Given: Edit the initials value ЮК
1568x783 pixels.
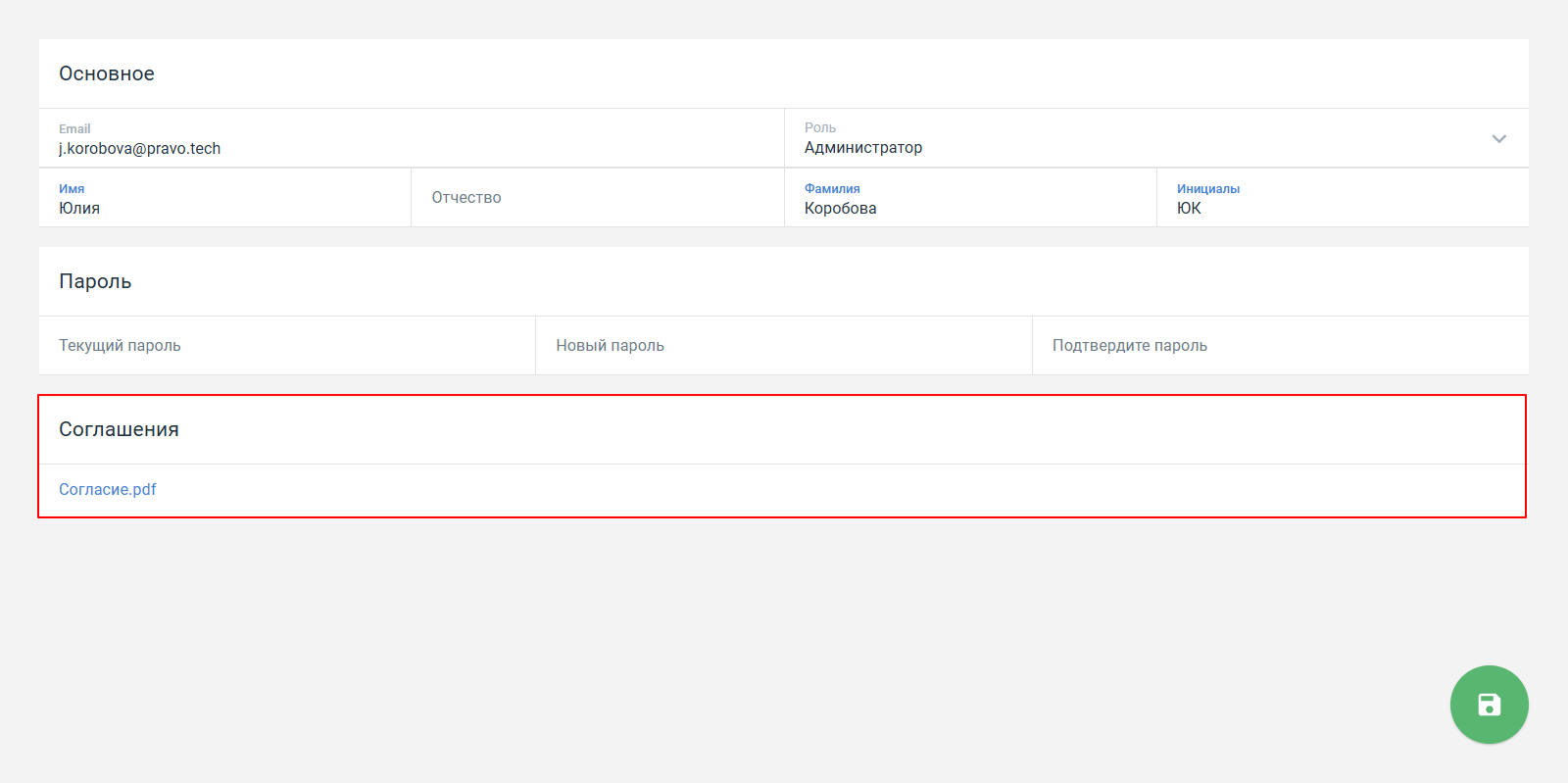Looking at the screenshot, I should pyautogui.click(x=1189, y=209).
